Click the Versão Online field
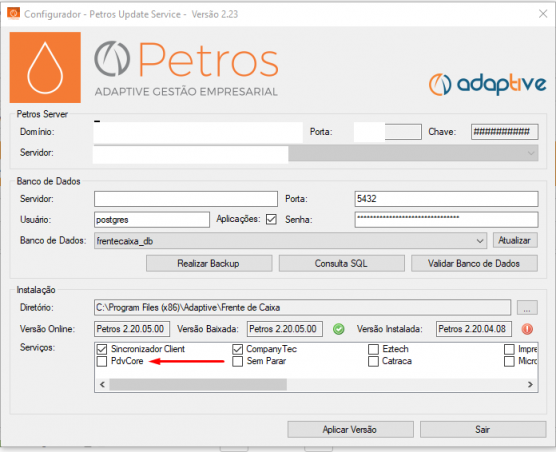Screen dimensions: 556x452 [132, 329]
